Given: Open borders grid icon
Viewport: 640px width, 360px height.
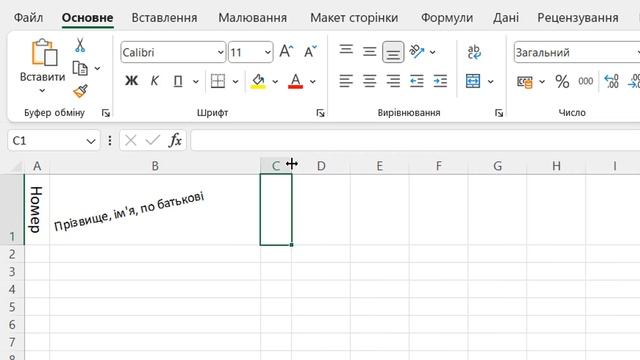Looking at the screenshot, I should coord(218,81).
